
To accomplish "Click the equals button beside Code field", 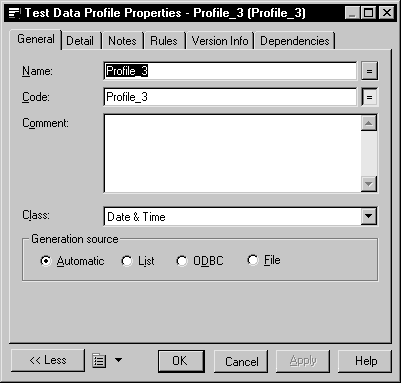I will pos(369,97).
